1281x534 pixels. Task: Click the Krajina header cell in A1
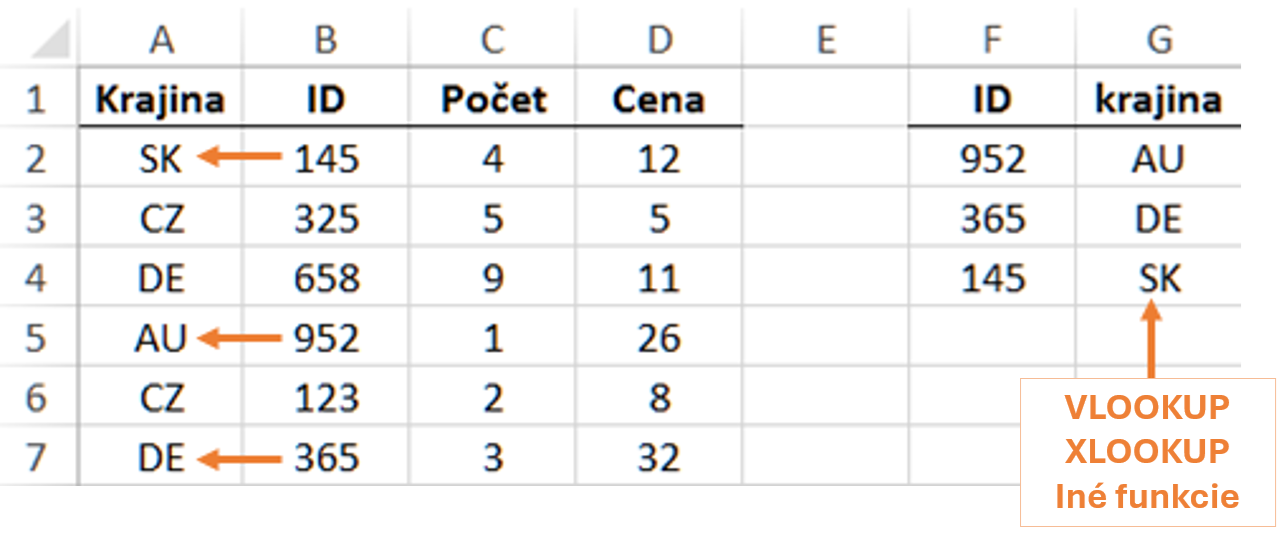[x=160, y=99]
